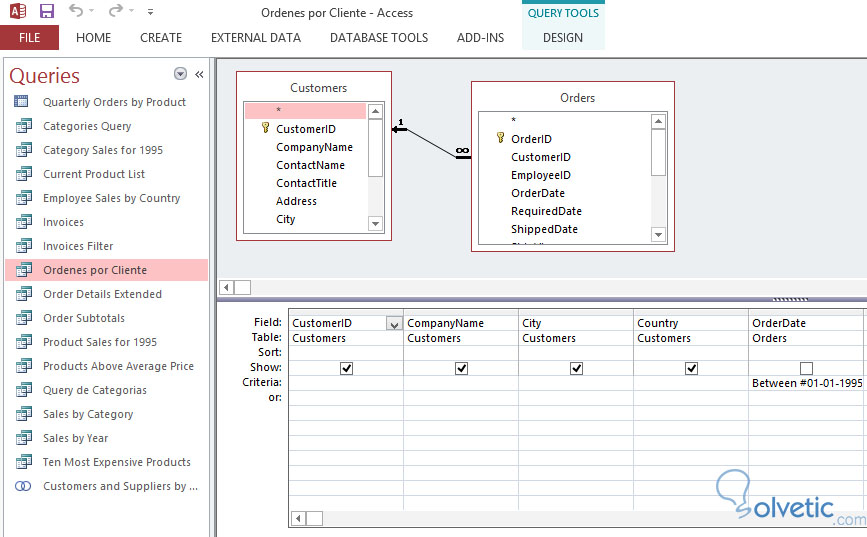Click the up arrow of Orders field list scrollbar

tap(658, 121)
